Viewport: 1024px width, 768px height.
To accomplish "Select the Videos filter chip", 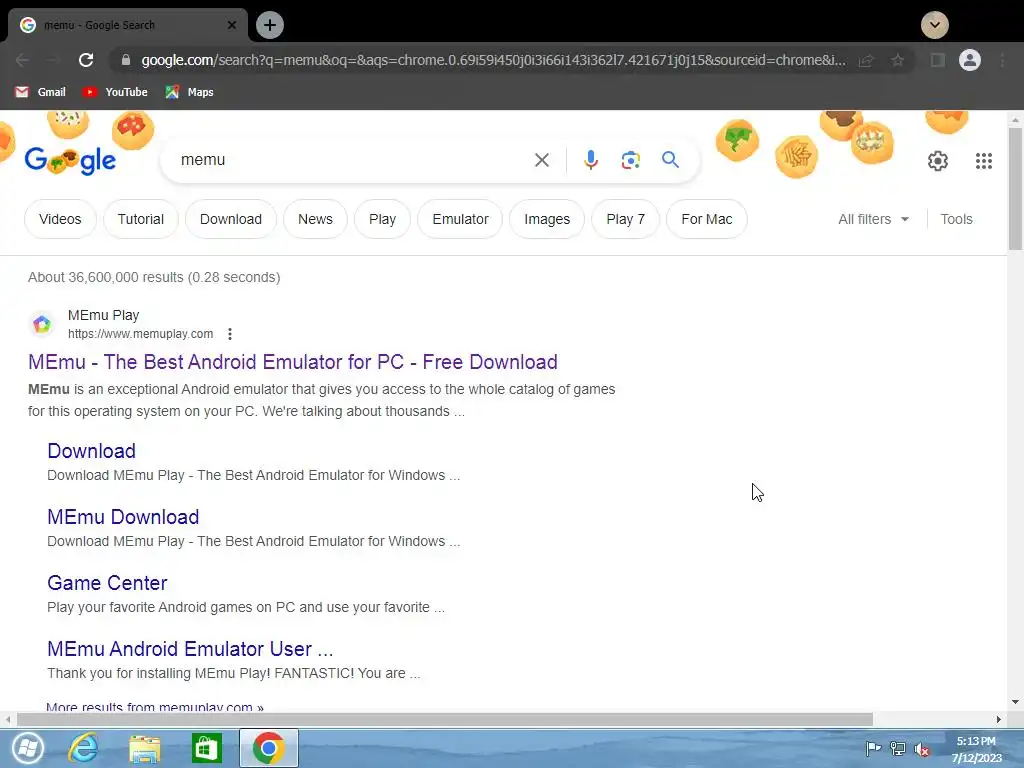I will coord(60,219).
